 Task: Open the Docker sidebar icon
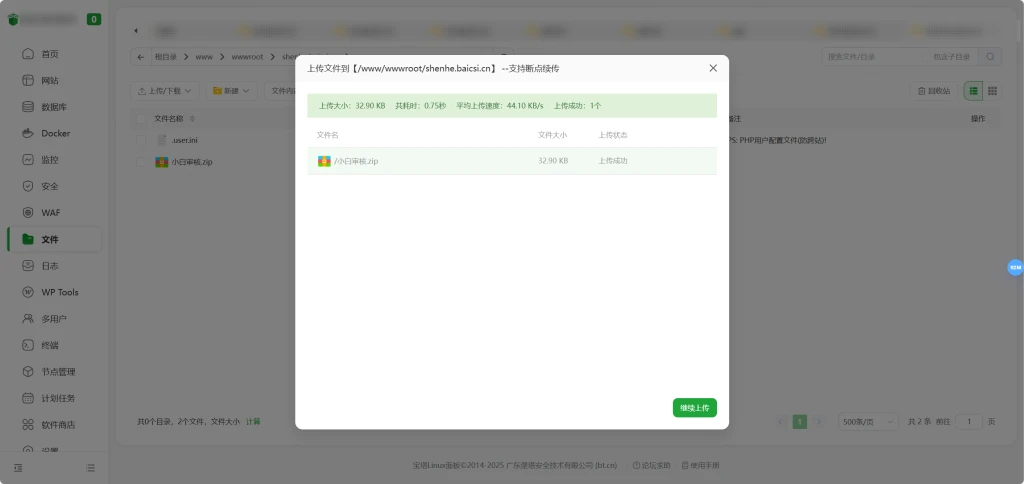tap(29, 133)
